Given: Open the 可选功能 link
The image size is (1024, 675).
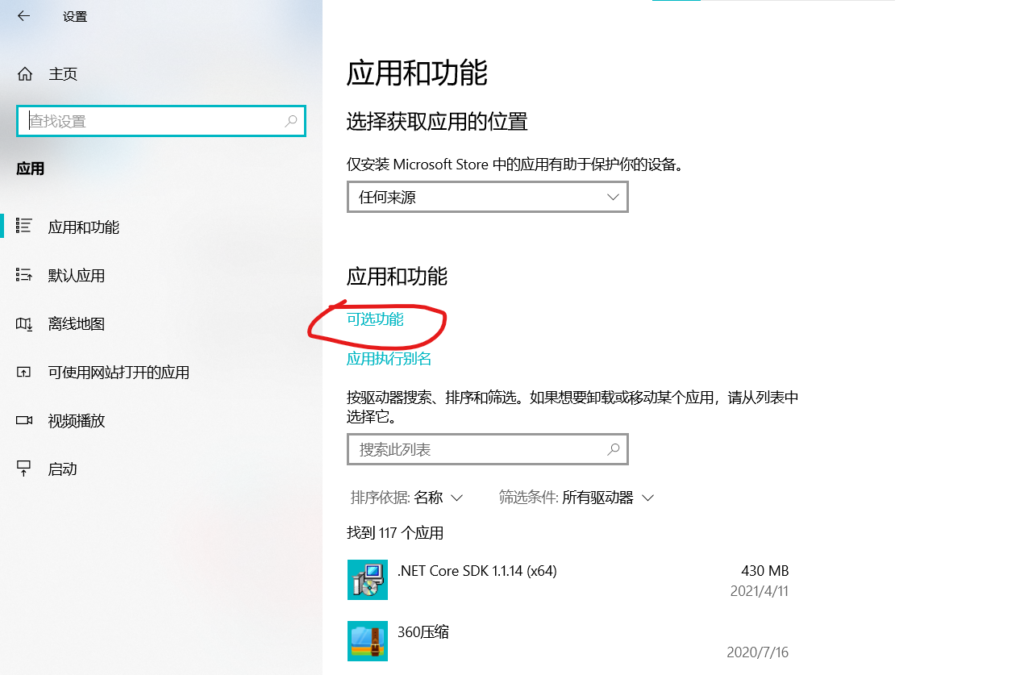Looking at the screenshot, I should [375, 319].
